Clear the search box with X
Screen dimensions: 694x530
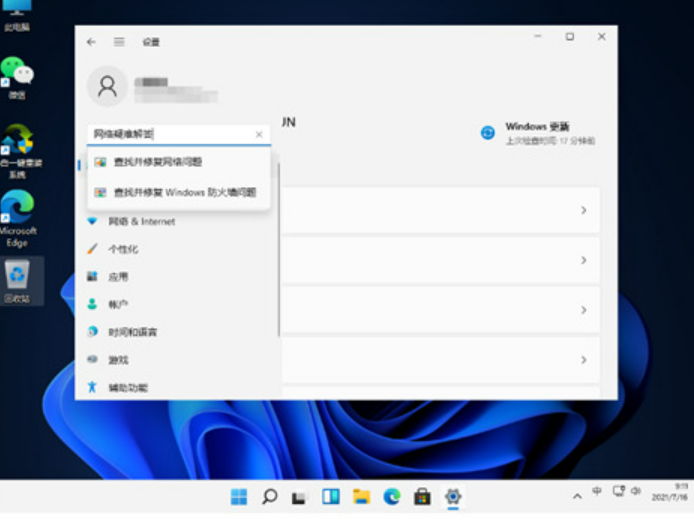tap(259, 134)
